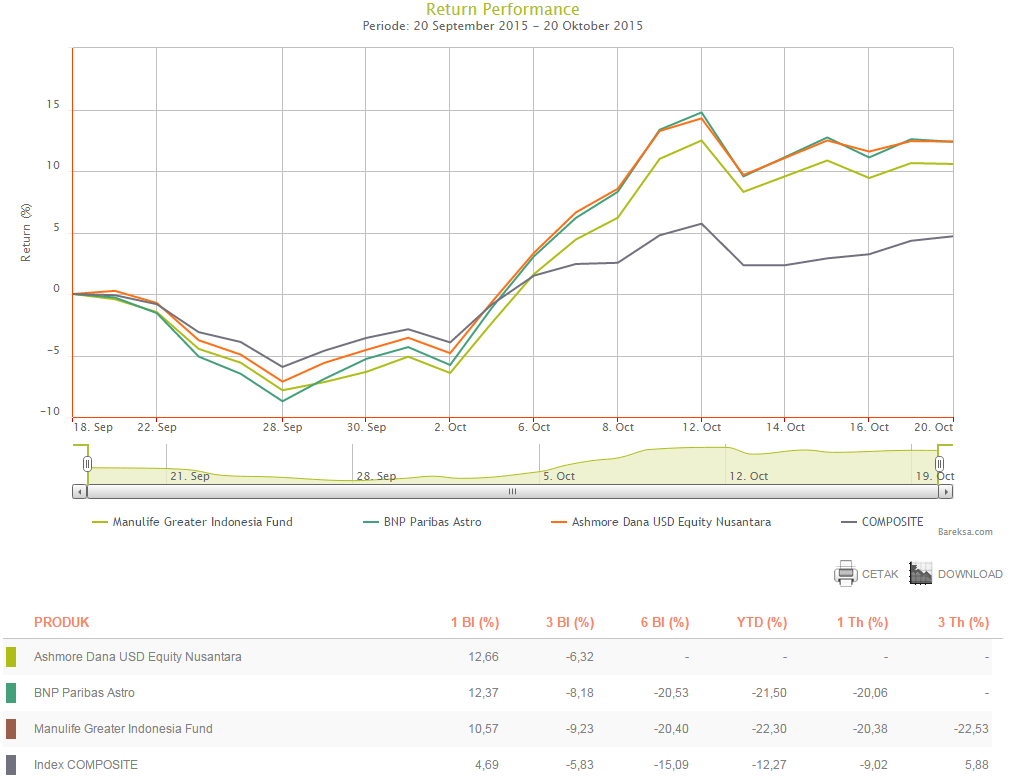1014x783 pixels.
Task: Click the 3 Th (%) column header
Action: tap(963, 622)
